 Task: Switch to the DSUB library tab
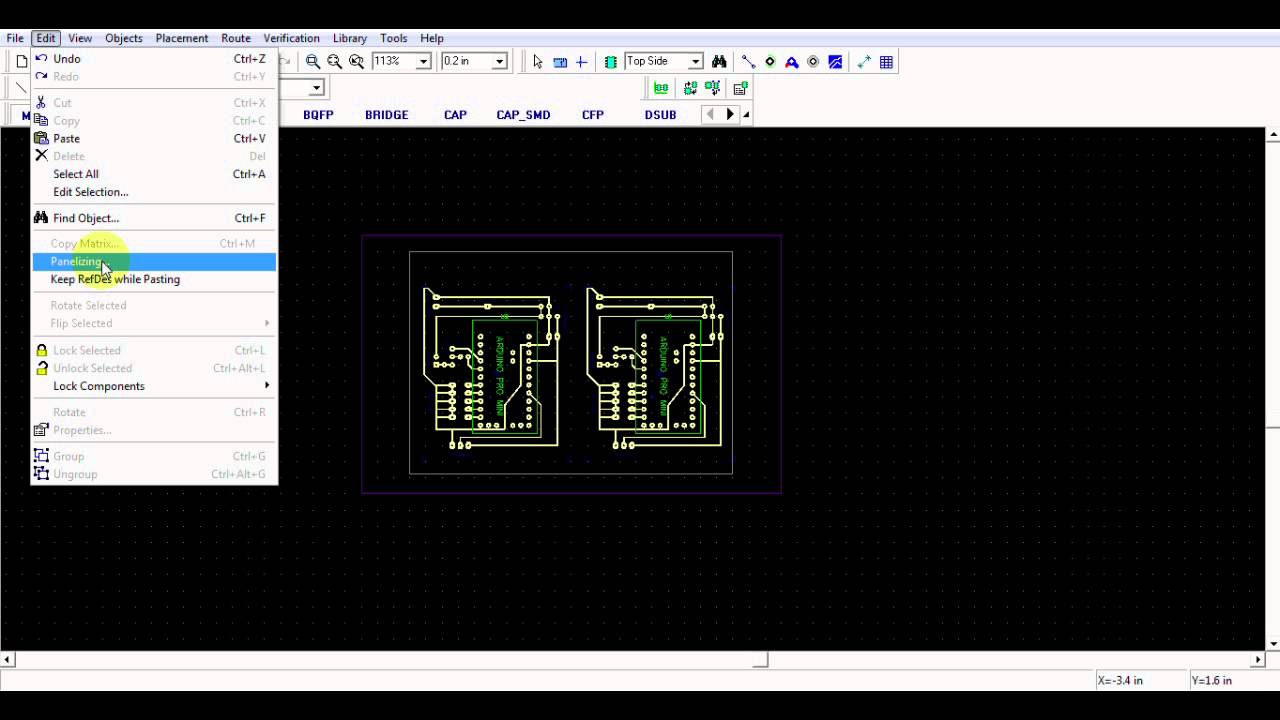click(x=660, y=115)
